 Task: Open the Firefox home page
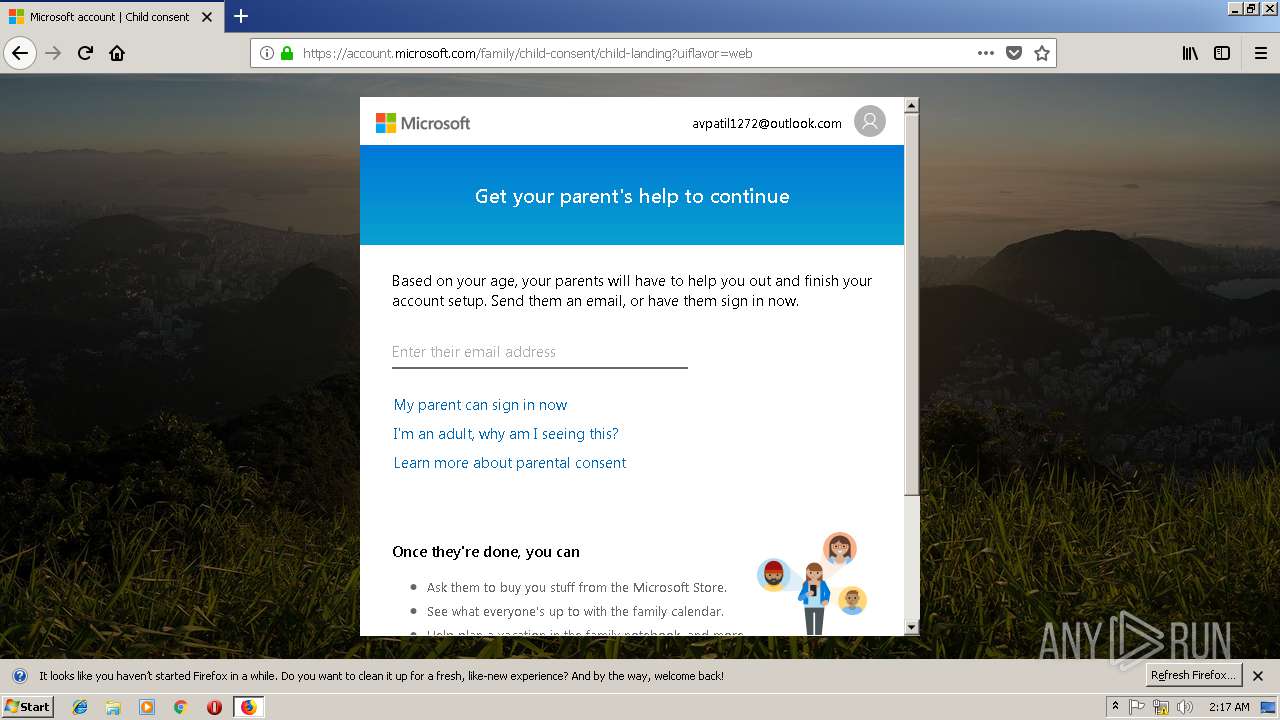[117, 53]
